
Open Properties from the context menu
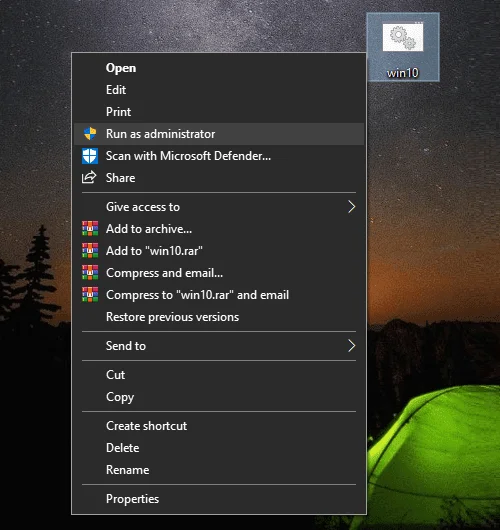(219, 499)
